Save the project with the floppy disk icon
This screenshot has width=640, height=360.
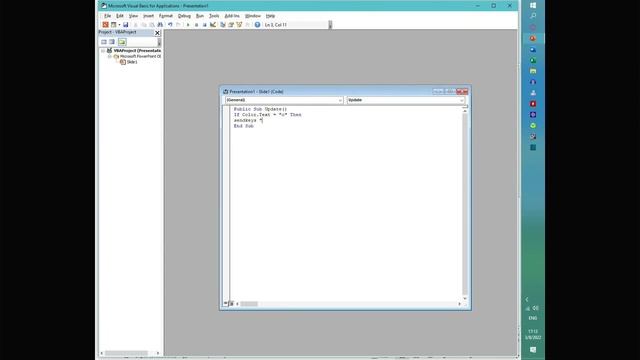tap(126, 25)
